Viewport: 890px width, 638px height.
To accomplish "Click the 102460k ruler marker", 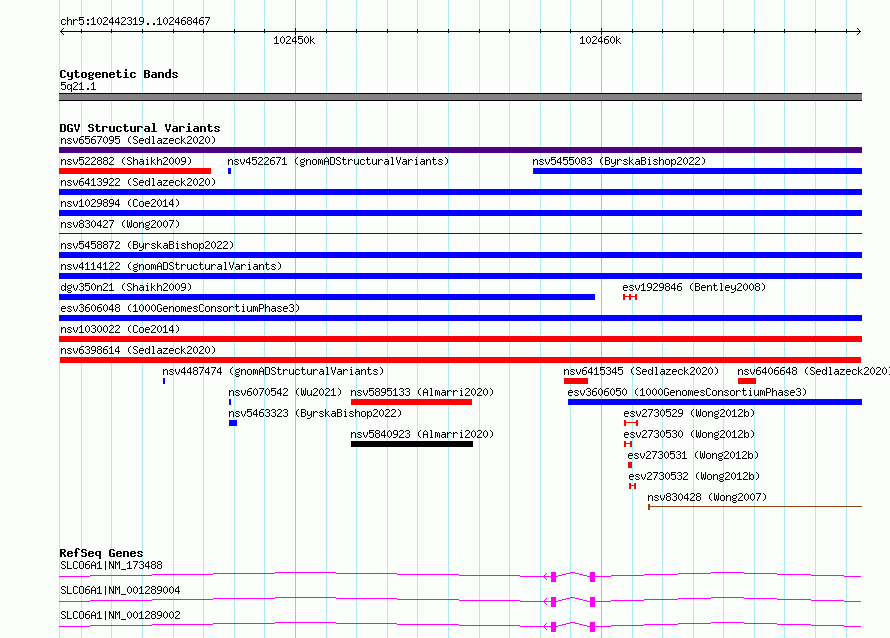I will click(600, 40).
